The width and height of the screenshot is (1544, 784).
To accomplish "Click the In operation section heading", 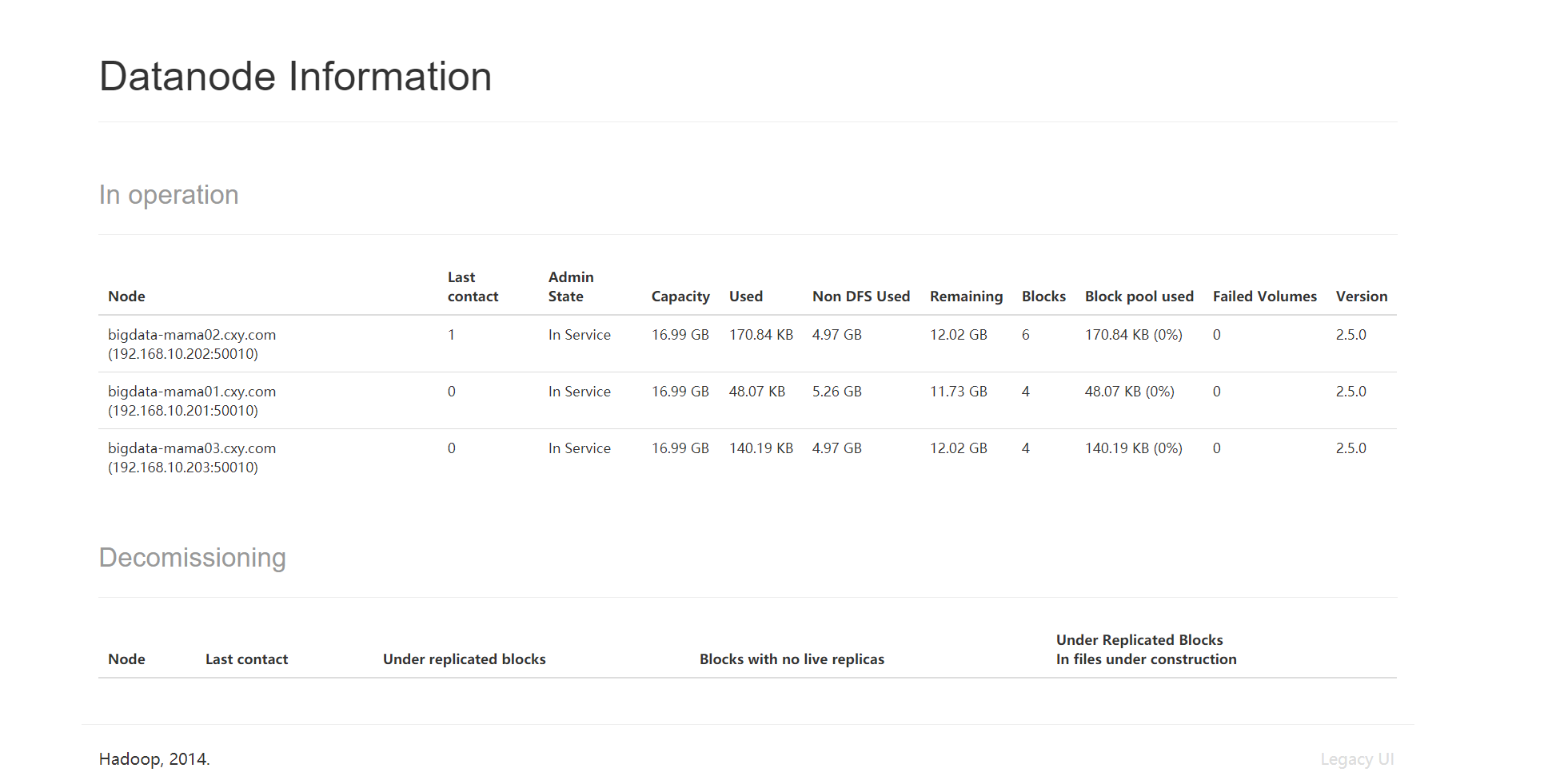I will pos(169,195).
